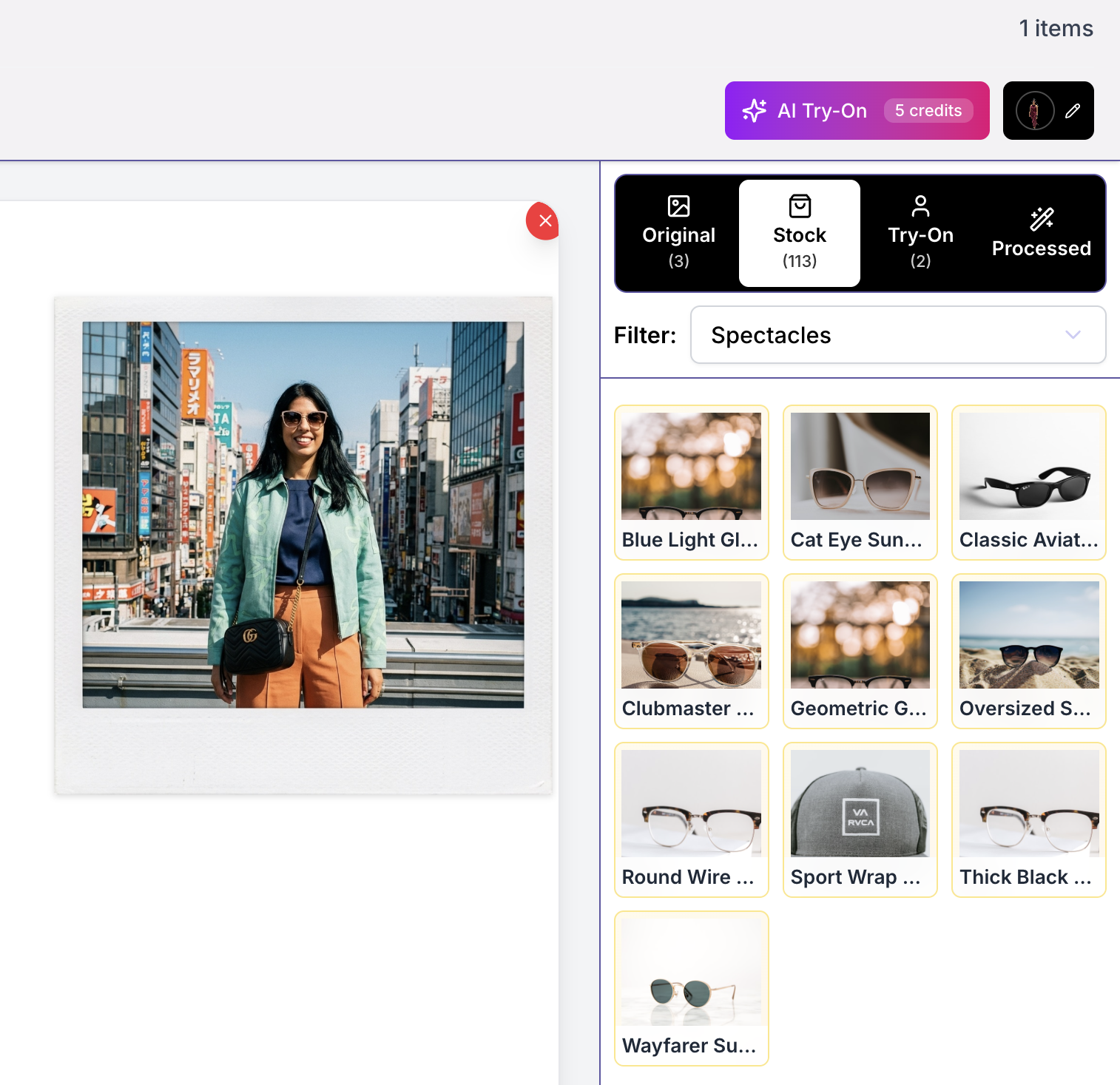Select the Blue Light Glasses item
The width and height of the screenshot is (1120, 1085).
click(691, 482)
